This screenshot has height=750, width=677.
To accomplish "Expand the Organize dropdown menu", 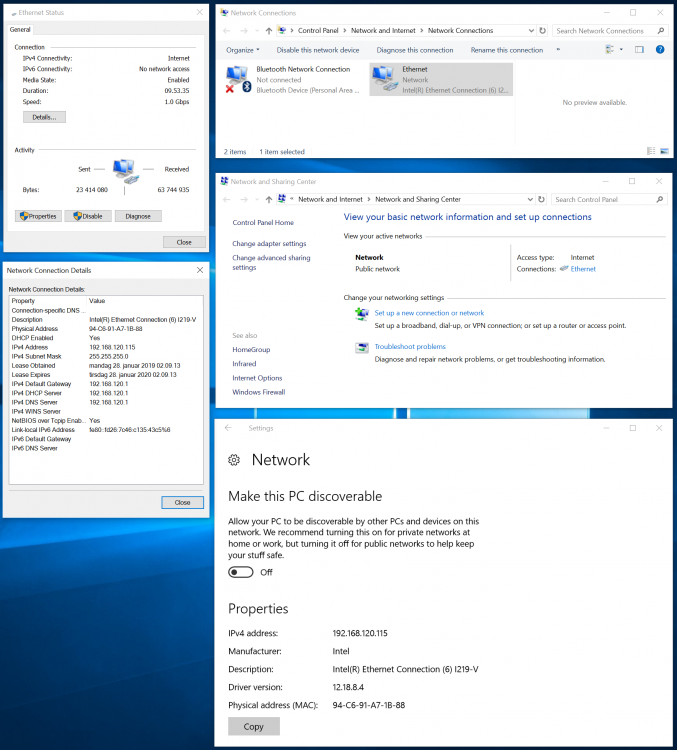I will coord(243,50).
